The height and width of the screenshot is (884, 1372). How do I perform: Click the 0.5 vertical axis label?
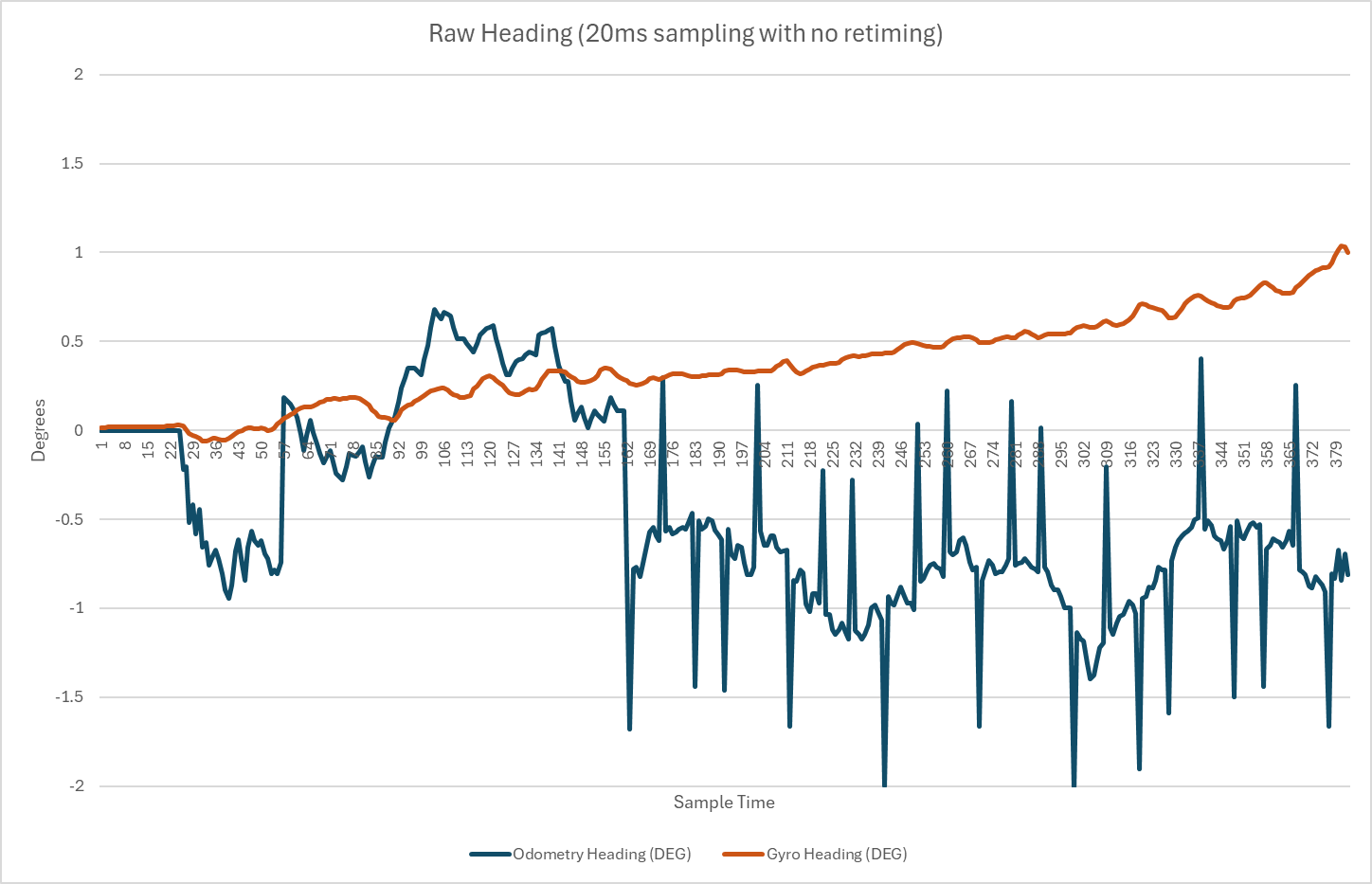tap(73, 341)
